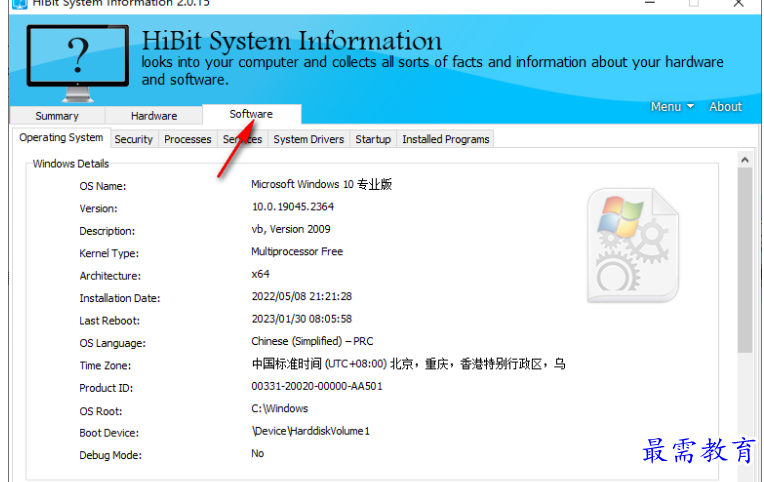Click 'vb, Version 2009' value
Image resolution: width=764 pixels, height=482 pixels.
pyautogui.click(x=291, y=229)
